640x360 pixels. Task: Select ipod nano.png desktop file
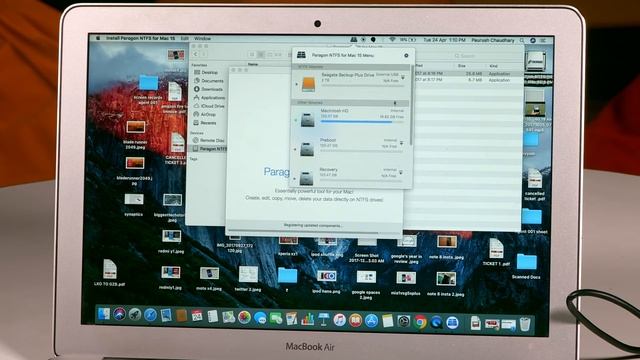326,282
